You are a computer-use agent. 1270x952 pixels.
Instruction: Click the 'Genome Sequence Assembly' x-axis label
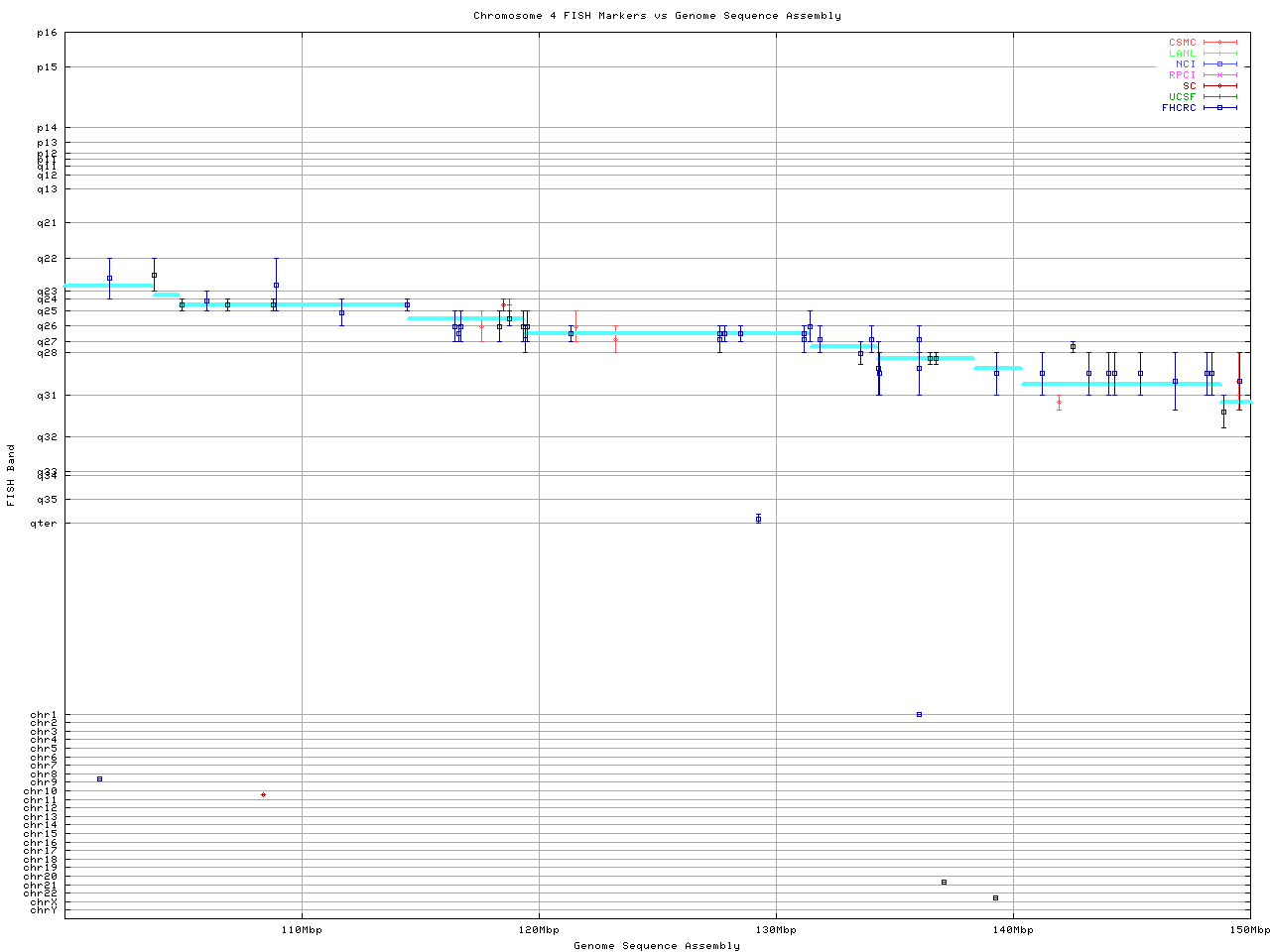click(x=657, y=946)
